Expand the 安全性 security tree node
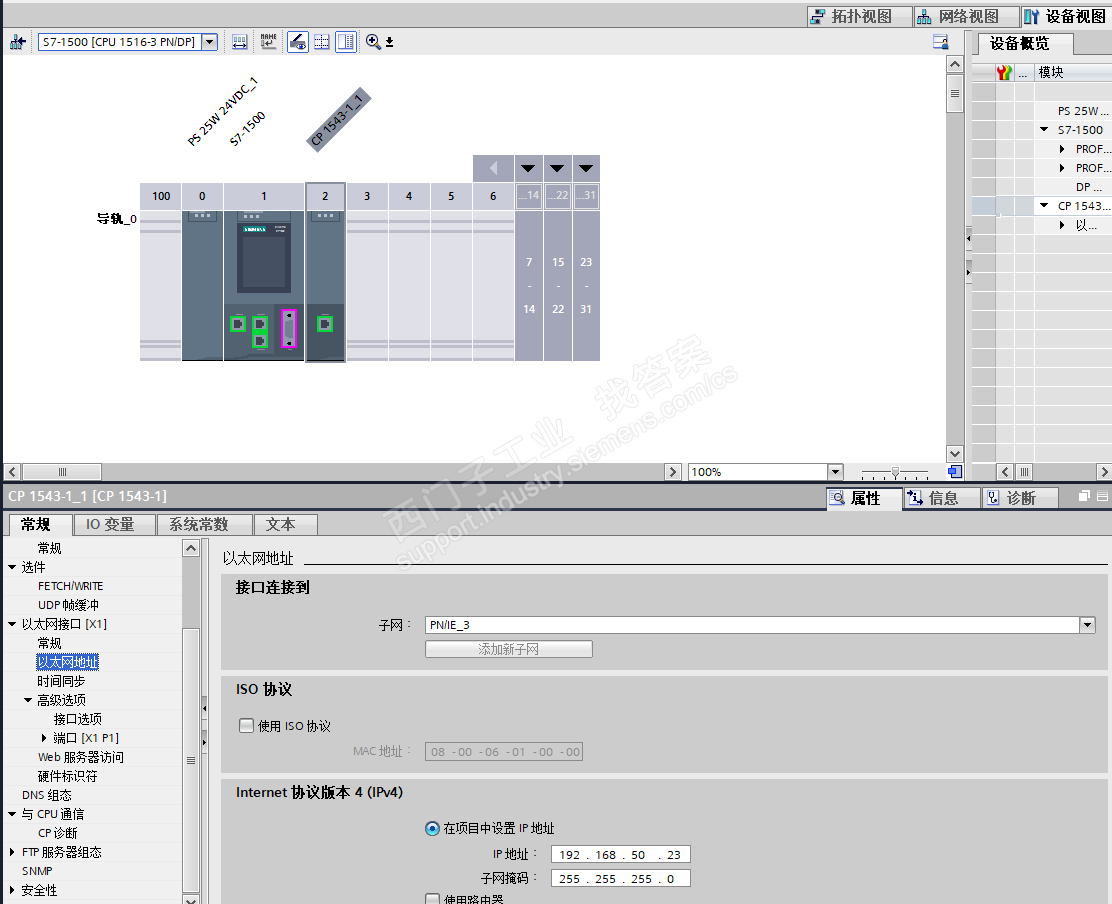This screenshot has width=1112, height=904. coord(12,890)
